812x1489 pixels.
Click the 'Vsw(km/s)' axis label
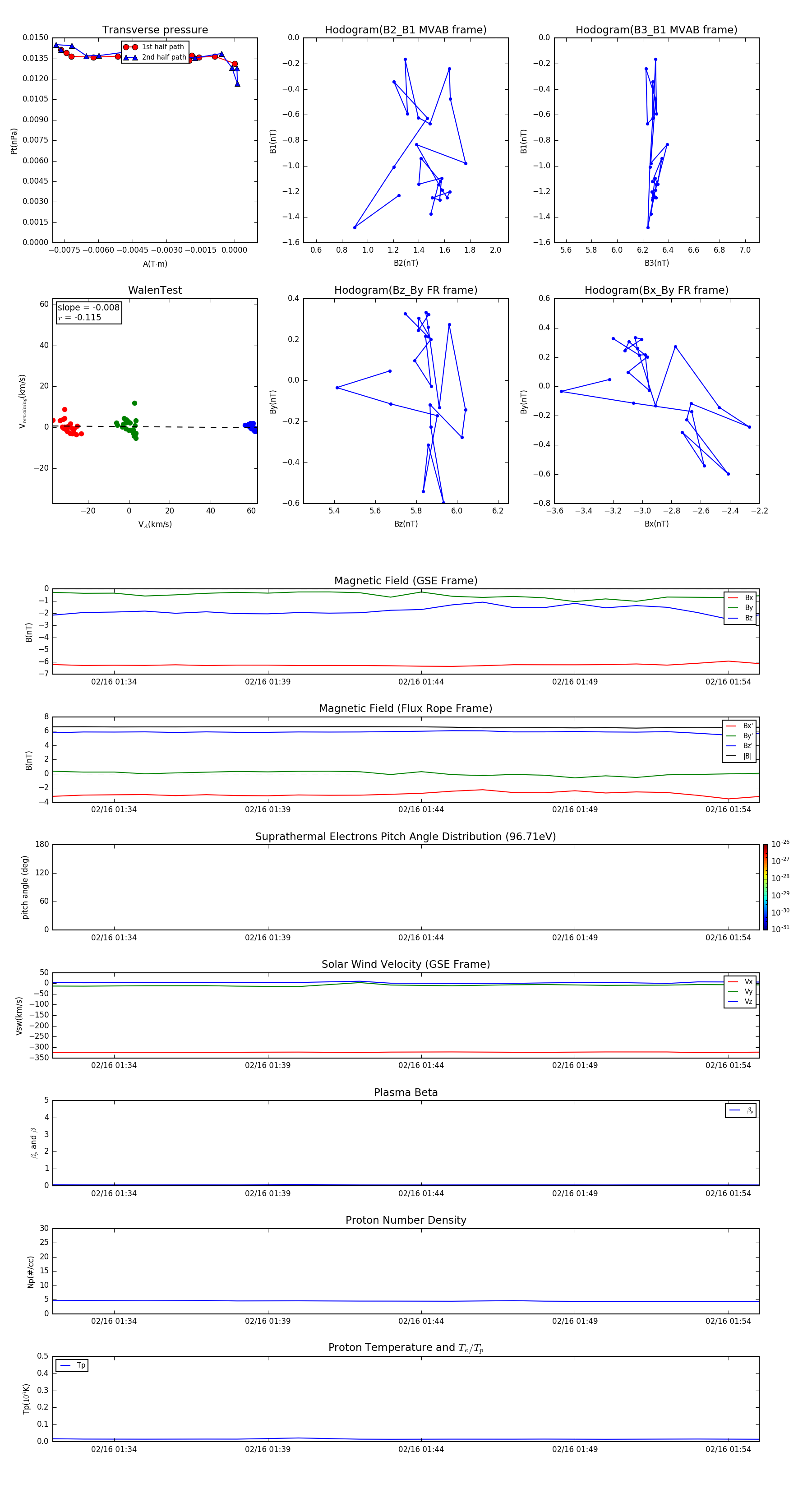coord(19,1016)
